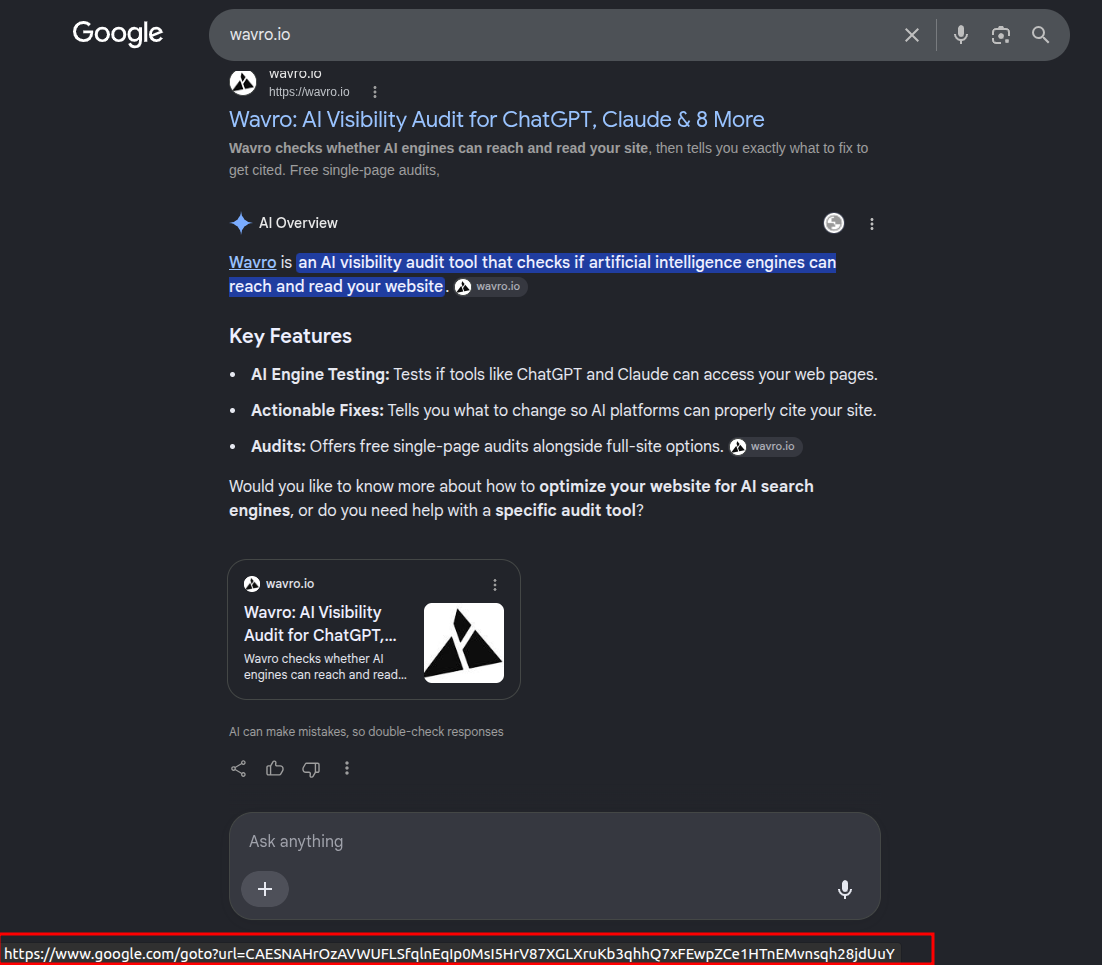This screenshot has height=965, width=1102.
Task: Select the result snippet about AI engines
Action: coord(548,159)
